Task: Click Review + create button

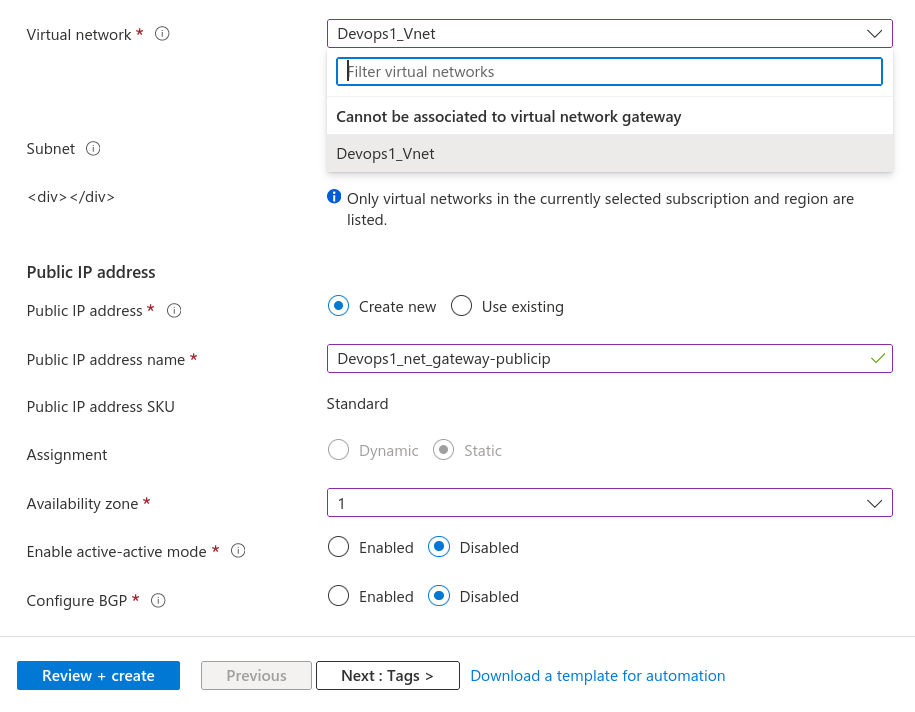Action: pos(98,676)
